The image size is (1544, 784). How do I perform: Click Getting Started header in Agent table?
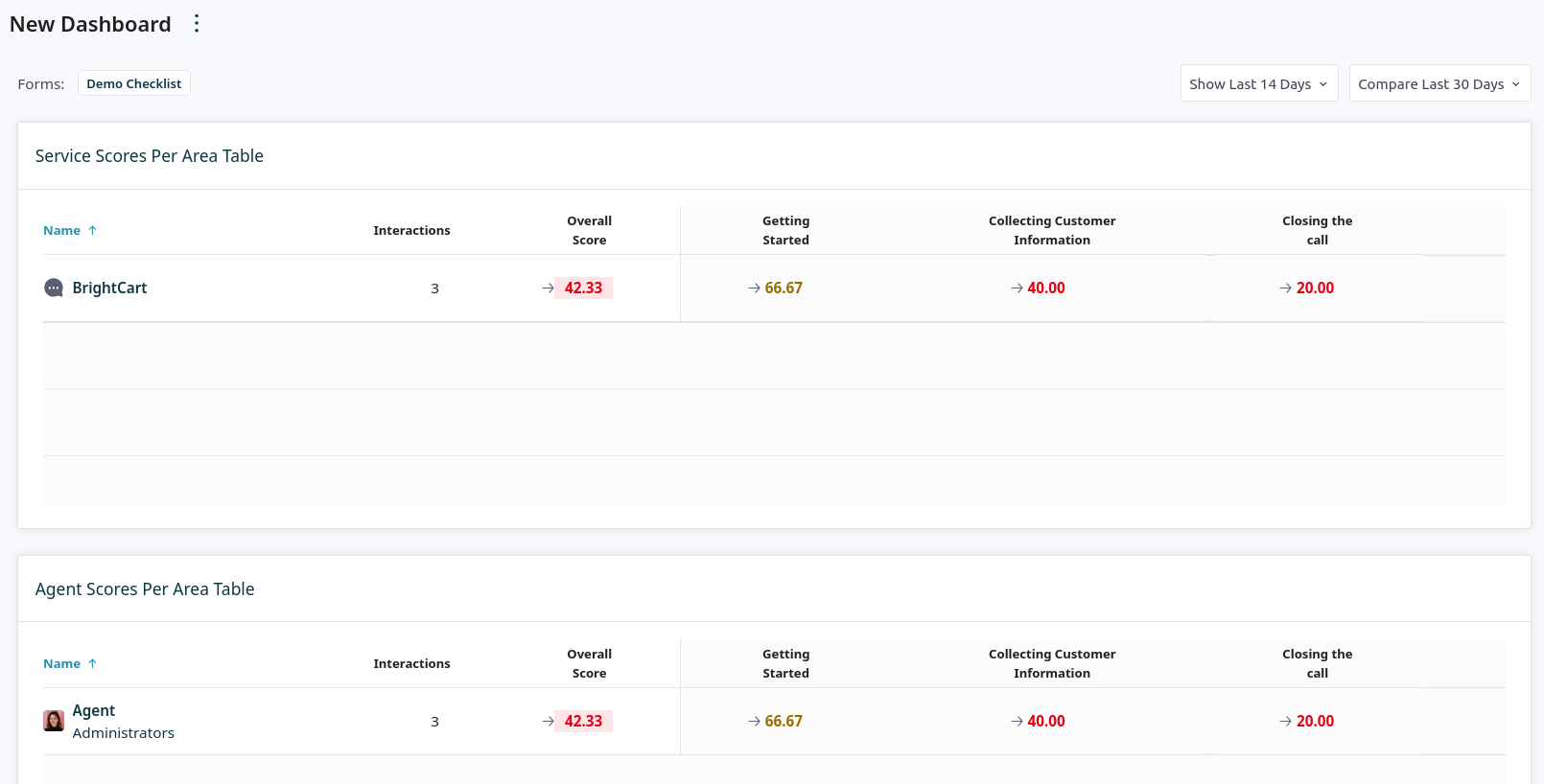click(x=785, y=664)
